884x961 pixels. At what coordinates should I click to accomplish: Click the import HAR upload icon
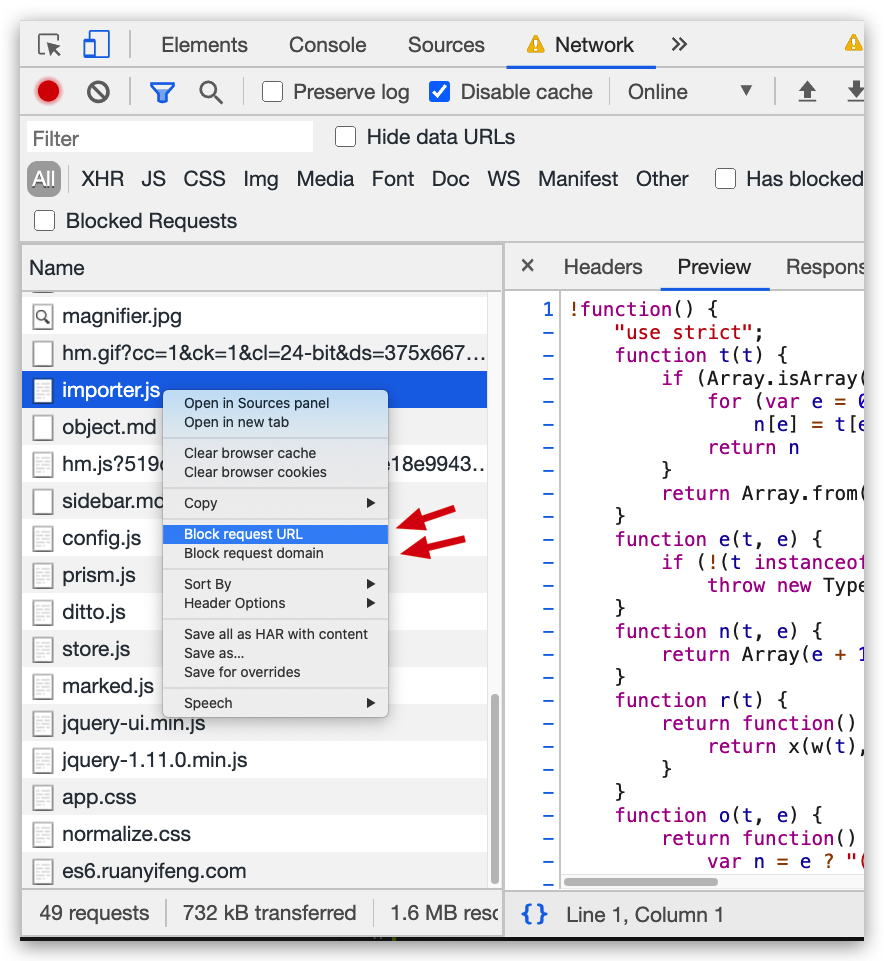coord(807,92)
